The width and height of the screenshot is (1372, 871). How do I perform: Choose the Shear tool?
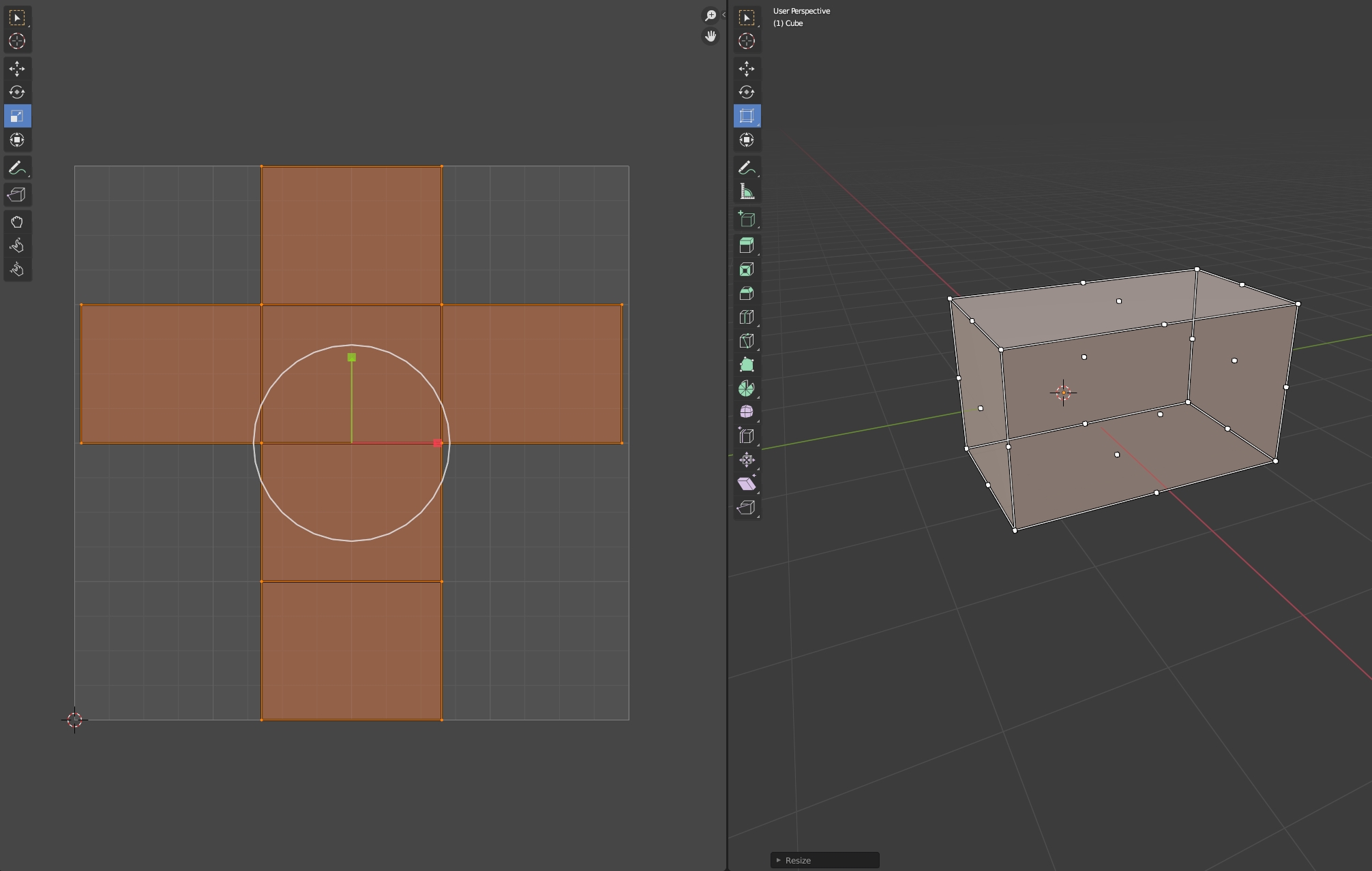pos(747,484)
